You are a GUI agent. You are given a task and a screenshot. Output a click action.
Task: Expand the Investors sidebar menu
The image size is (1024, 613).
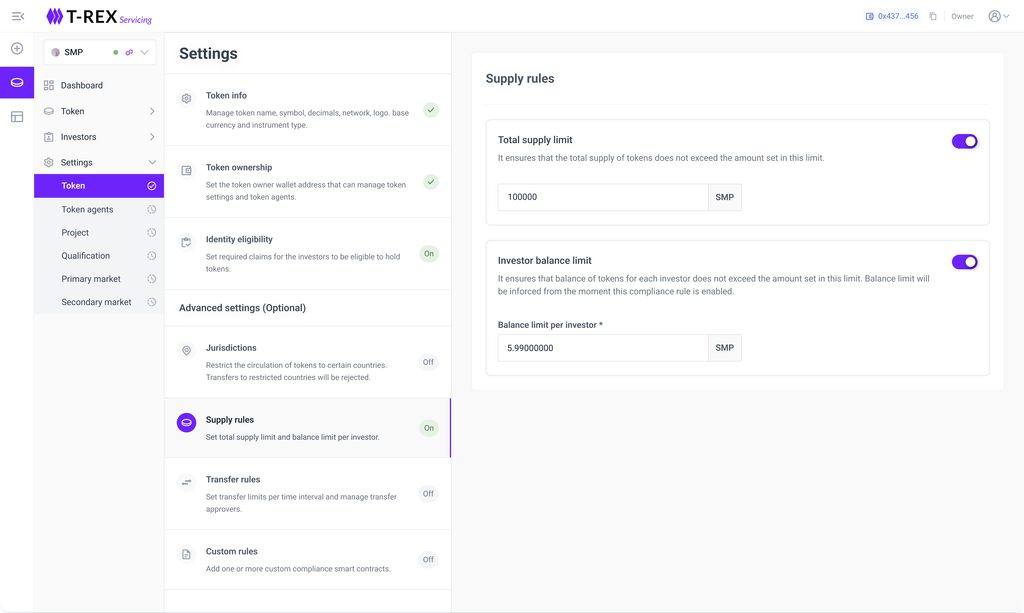[152, 137]
